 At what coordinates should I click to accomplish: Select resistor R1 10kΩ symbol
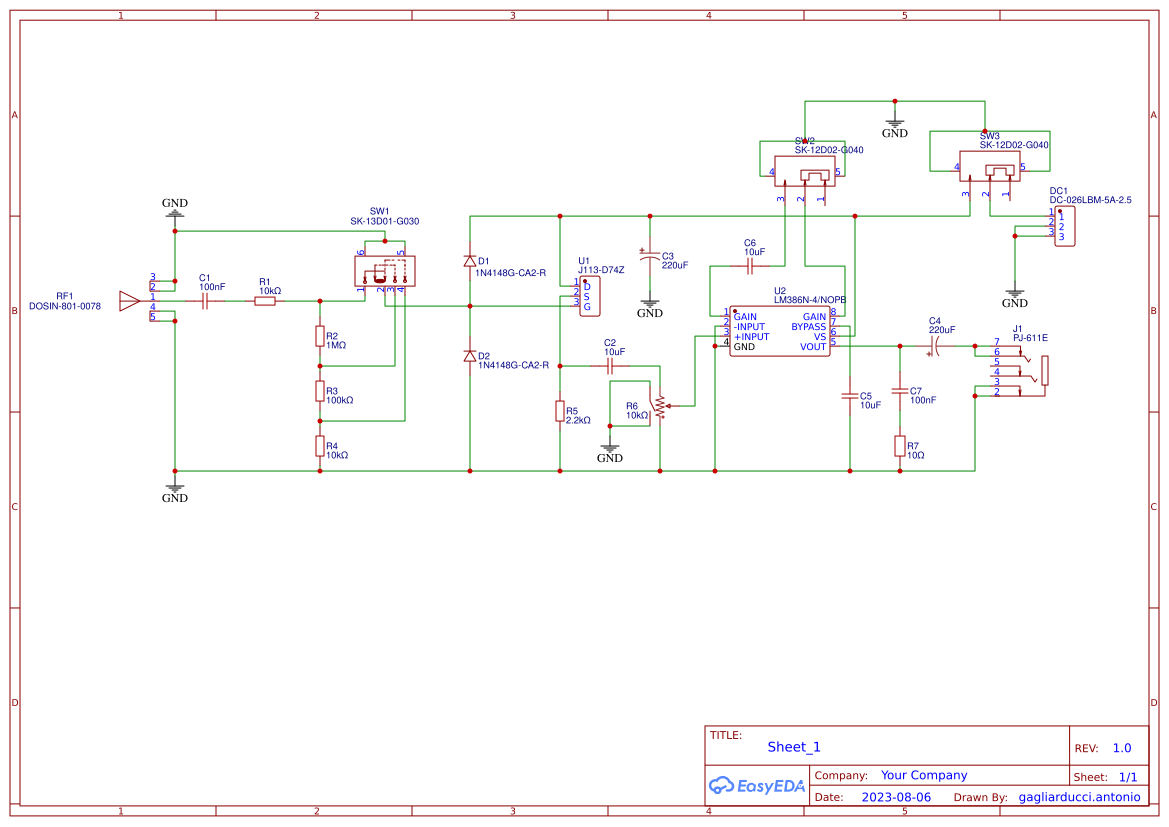265,301
